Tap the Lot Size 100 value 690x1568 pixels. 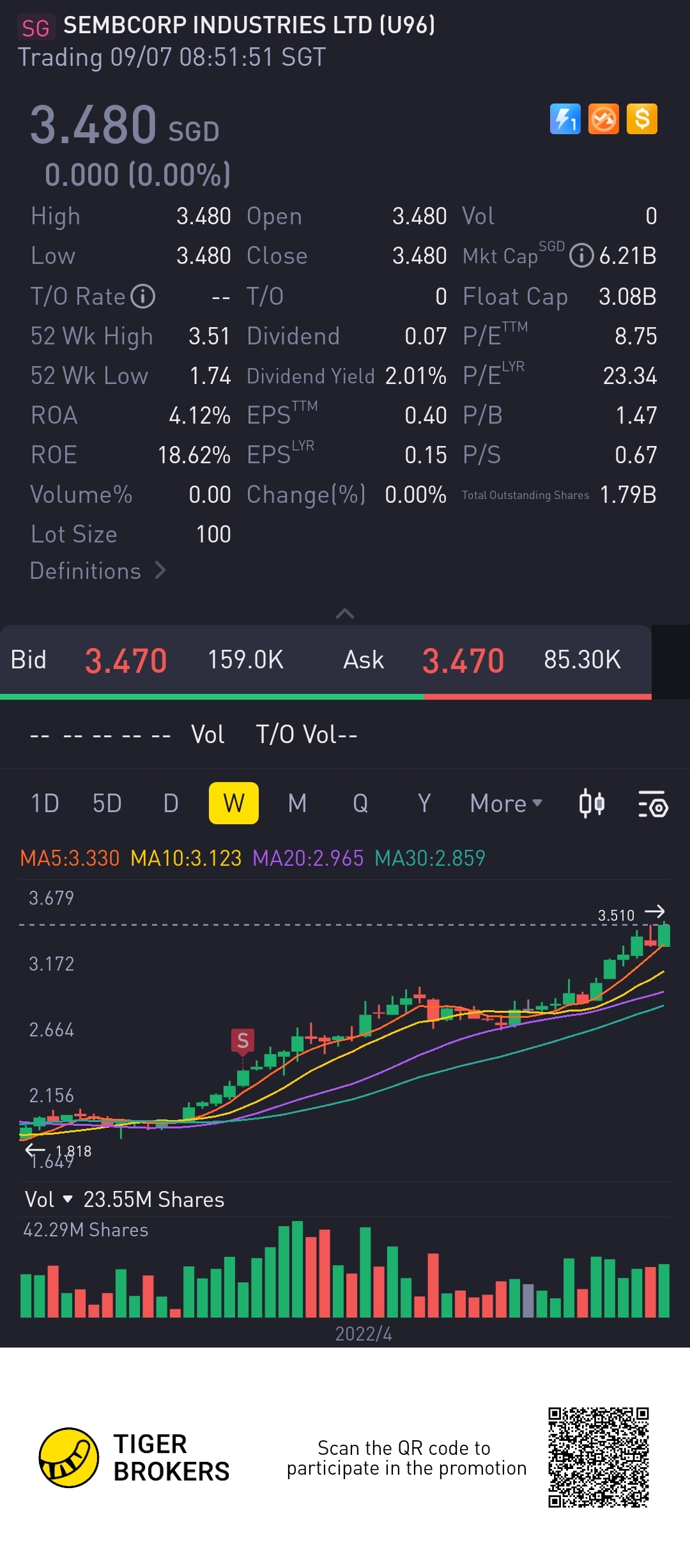coord(213,534)
